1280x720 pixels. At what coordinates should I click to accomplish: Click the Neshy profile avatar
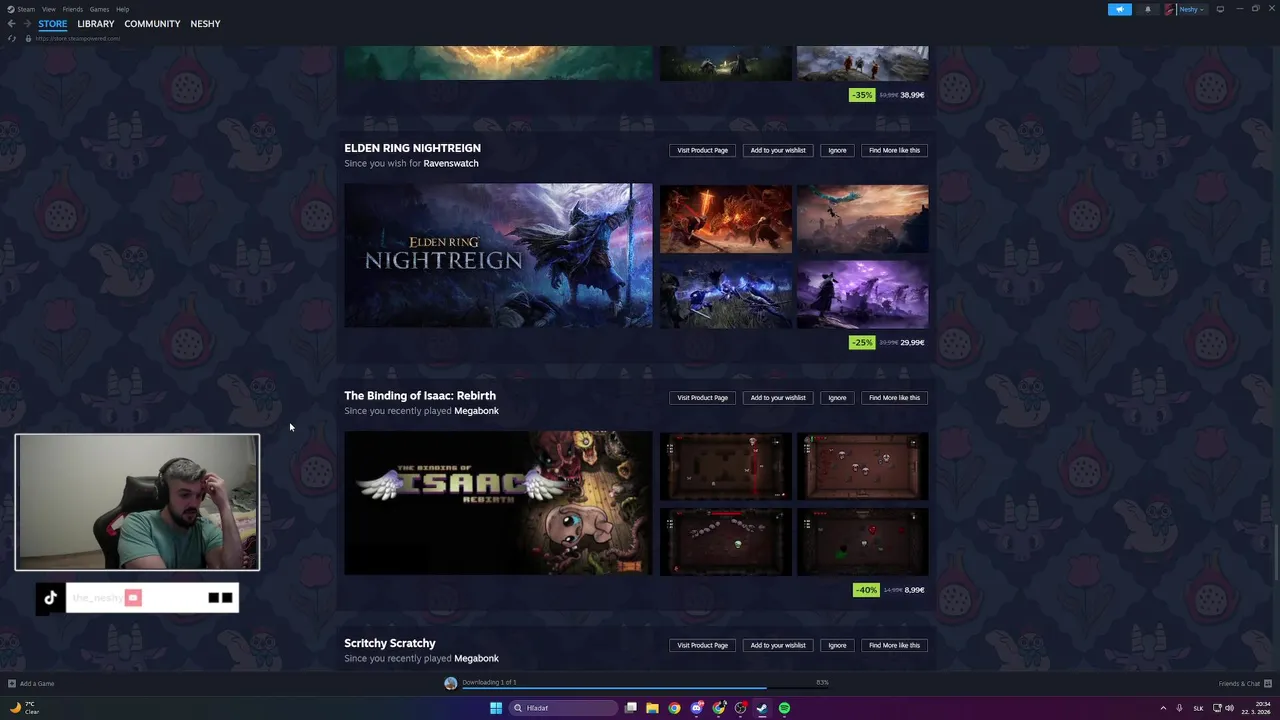pos(1170,9)
